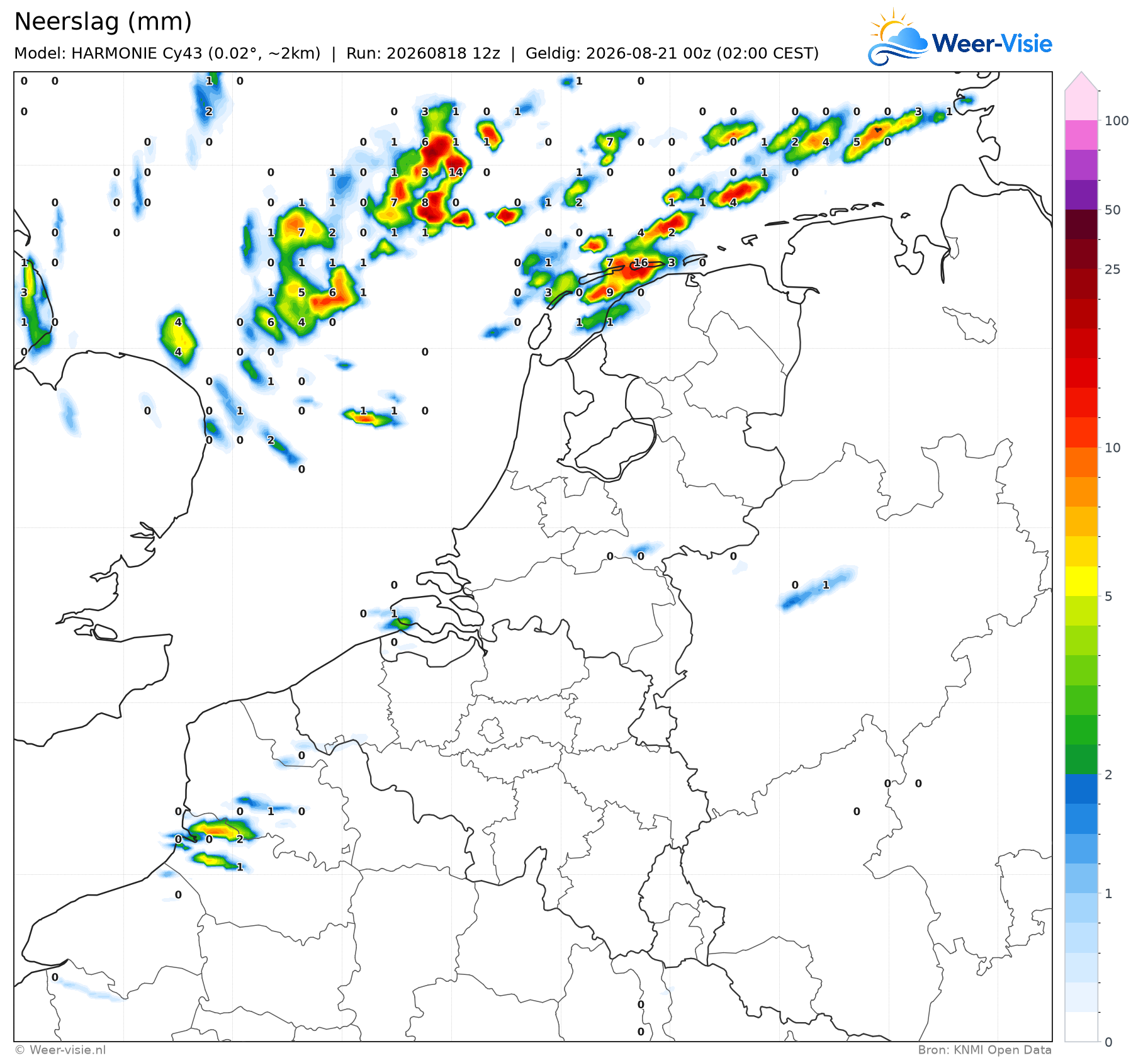Select the purple color band near 50
This screenshot has height=1058, width=1148.
pos(1081,195)
